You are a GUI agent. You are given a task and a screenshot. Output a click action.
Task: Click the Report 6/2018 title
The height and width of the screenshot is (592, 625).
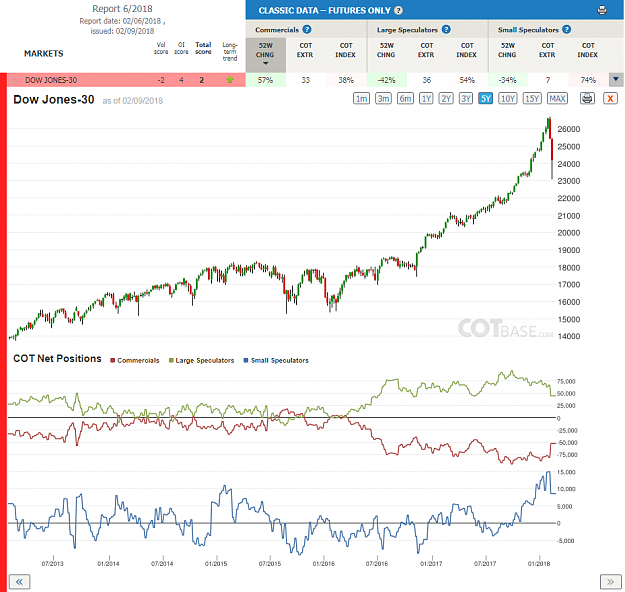pos(122,9)
